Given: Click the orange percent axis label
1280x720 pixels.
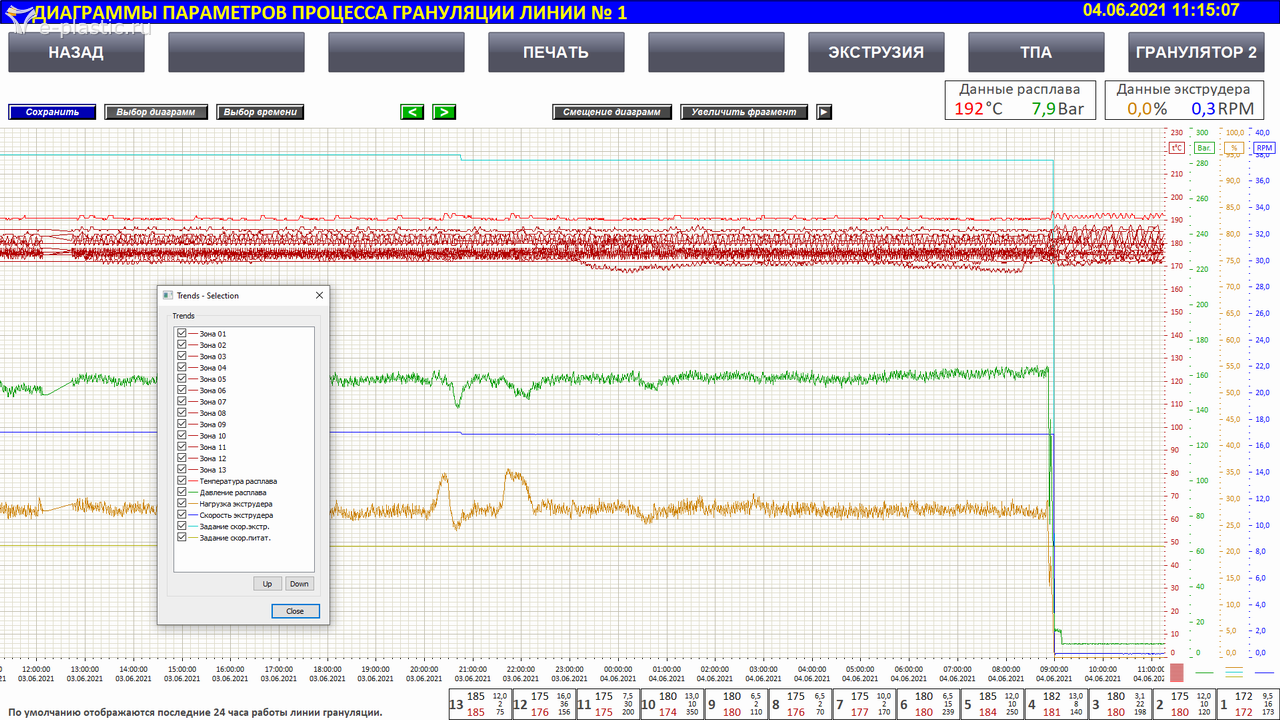Looking at the screenshot, I should pos(1235,147).
